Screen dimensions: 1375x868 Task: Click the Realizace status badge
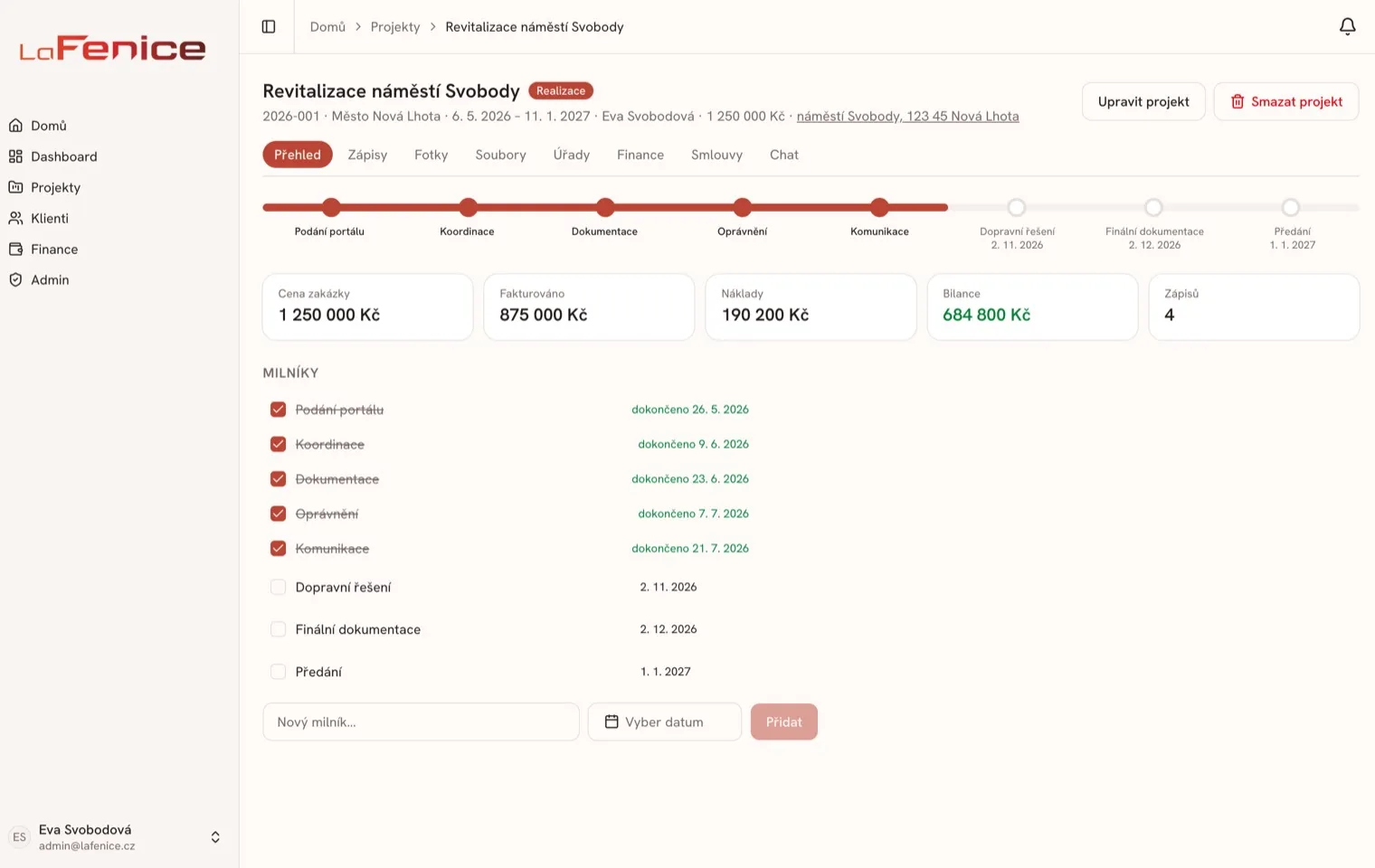pyautogui.click(x=561, y=90)
